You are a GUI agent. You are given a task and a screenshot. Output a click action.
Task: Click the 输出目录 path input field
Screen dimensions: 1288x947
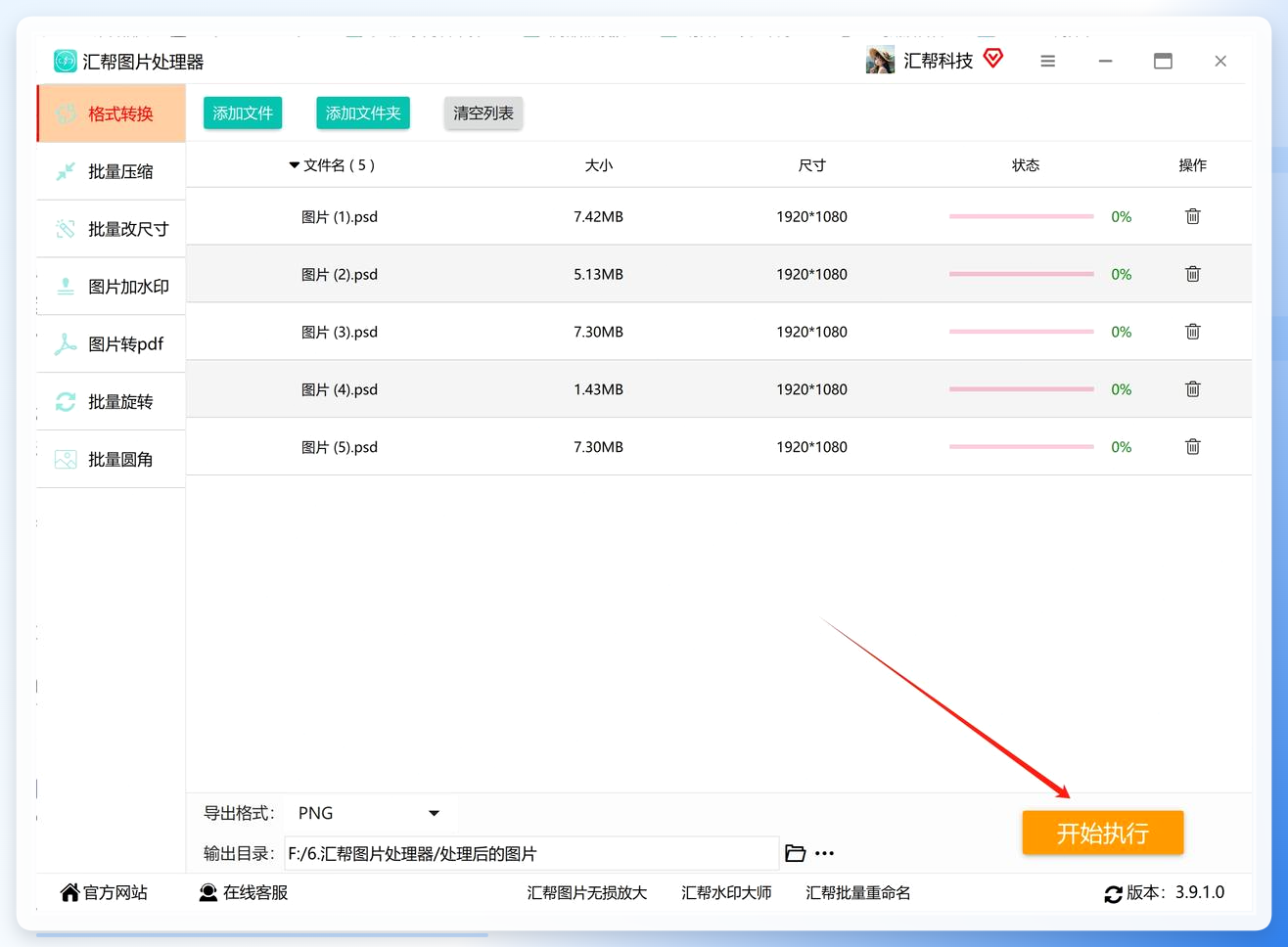531,853
